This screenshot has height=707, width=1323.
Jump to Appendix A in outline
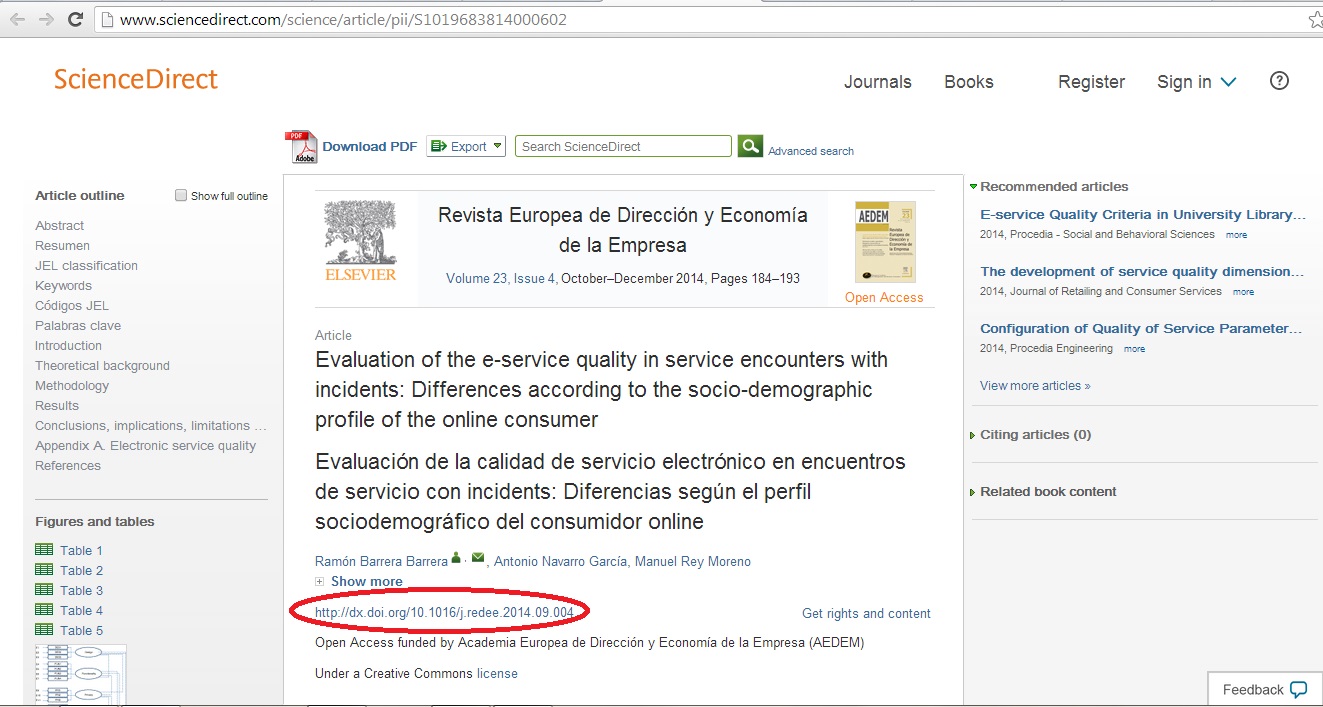[x=145, y=445]
